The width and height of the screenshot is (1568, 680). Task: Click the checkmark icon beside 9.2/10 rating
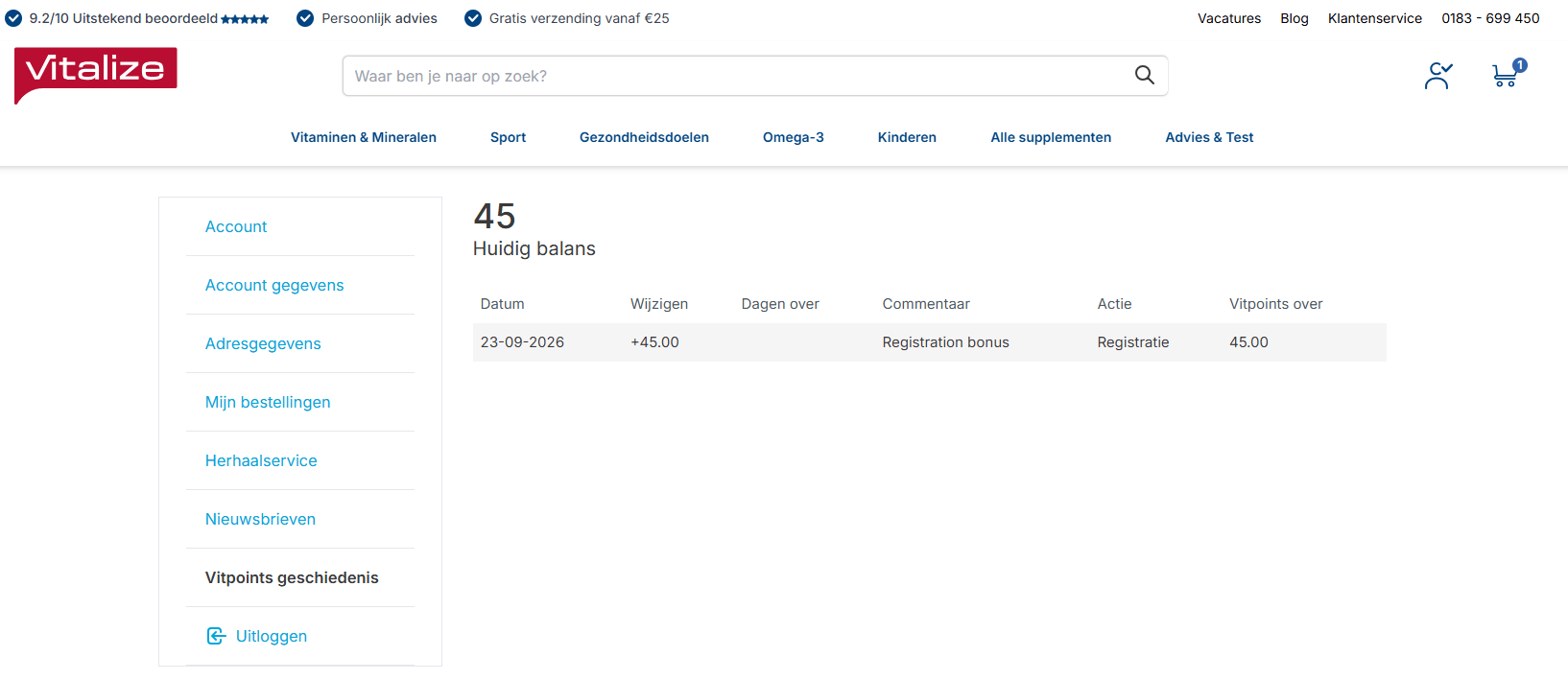point(13,18)
